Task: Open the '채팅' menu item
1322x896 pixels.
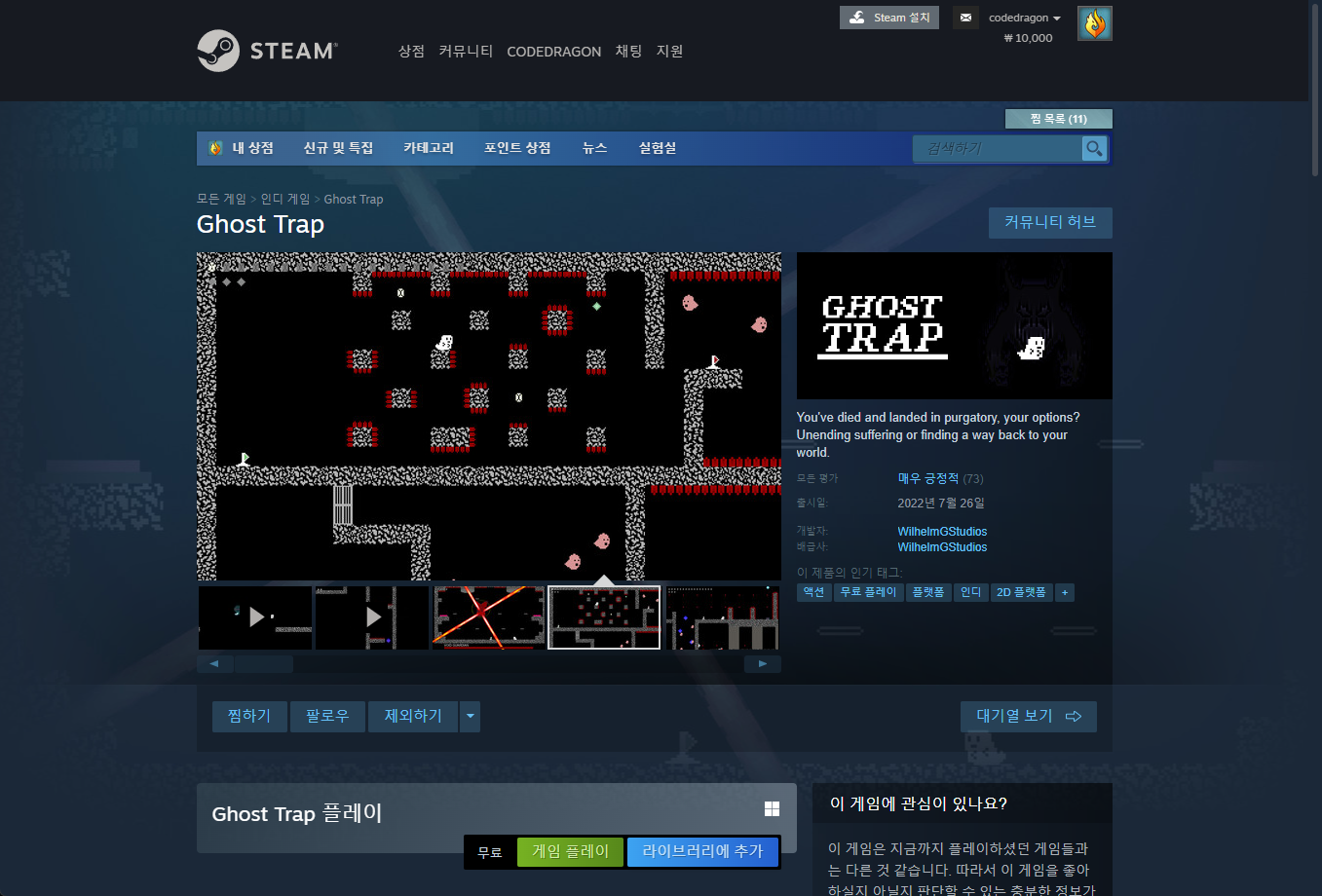Action: [x=628, y=51]
